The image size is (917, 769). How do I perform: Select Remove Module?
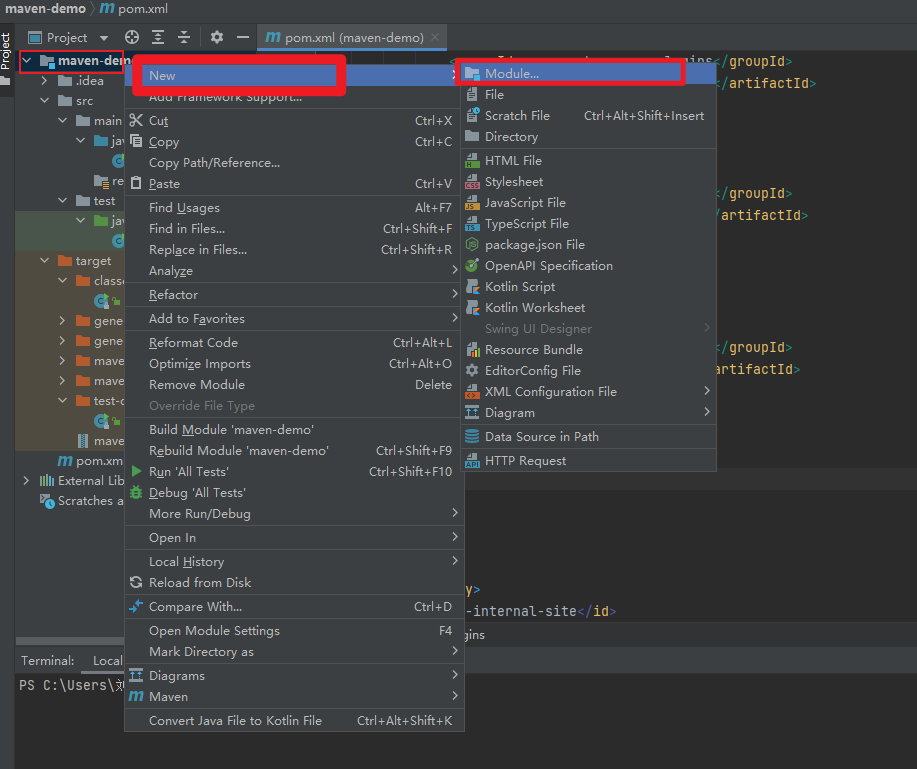[x=295, y=385]
